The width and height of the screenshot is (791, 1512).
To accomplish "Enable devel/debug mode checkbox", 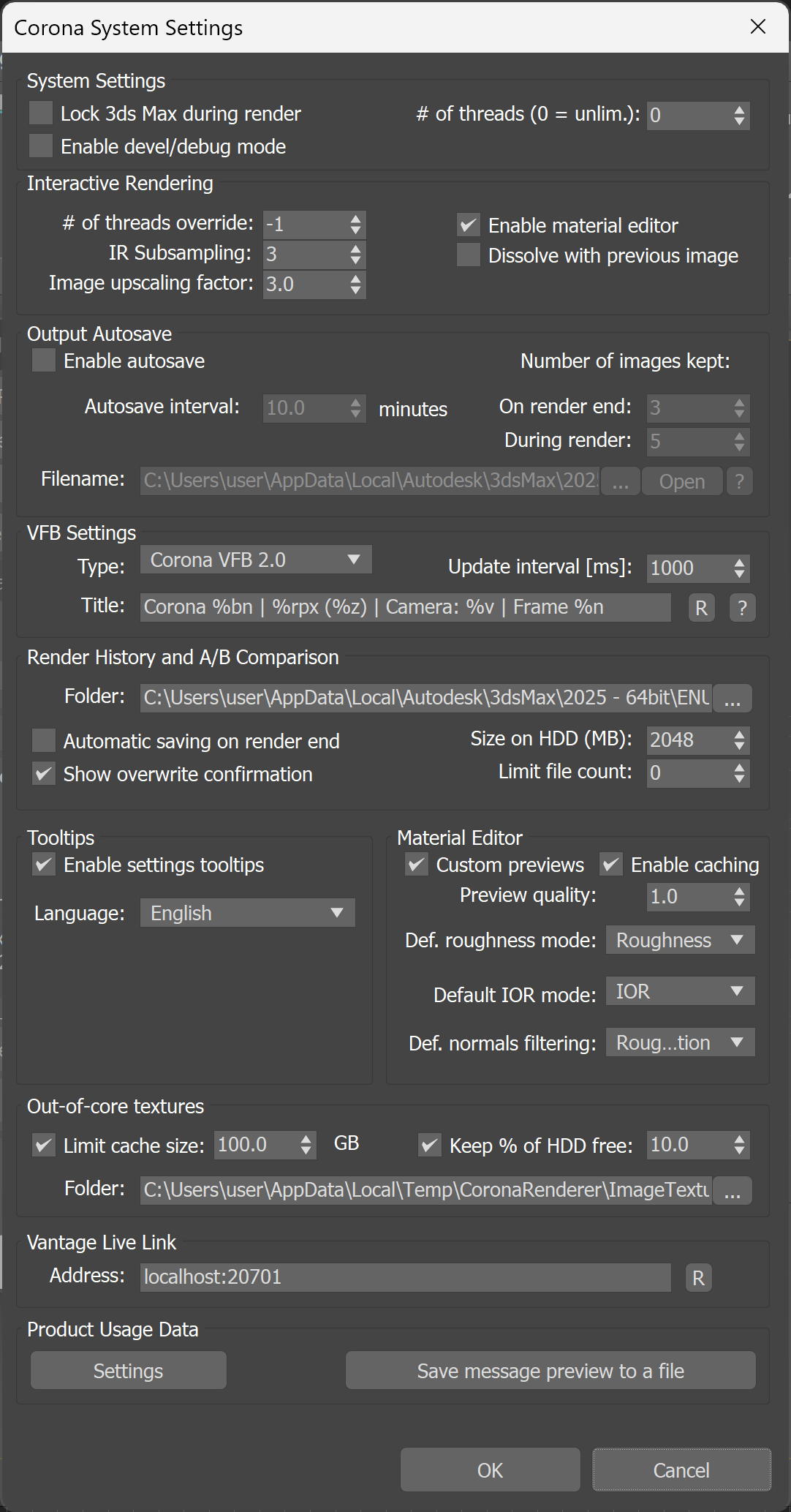I will pos(41,146).
